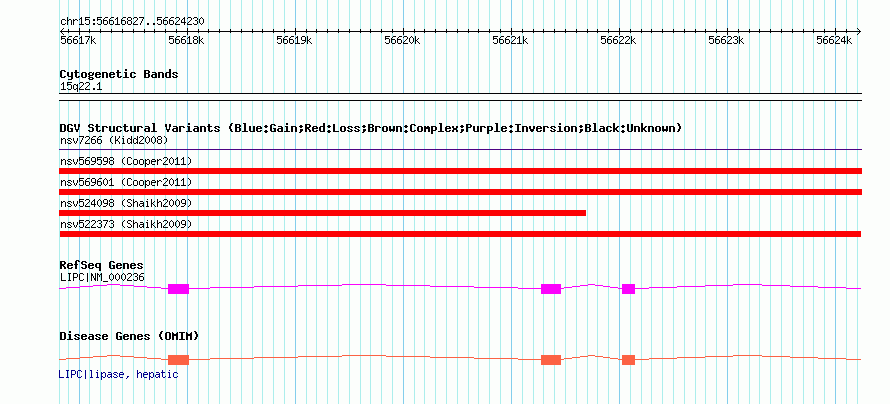Click the first orange OMIM exon near 56618k
Image resolution: width=890 pixels, height=404 pixels.
pos(178,360)
